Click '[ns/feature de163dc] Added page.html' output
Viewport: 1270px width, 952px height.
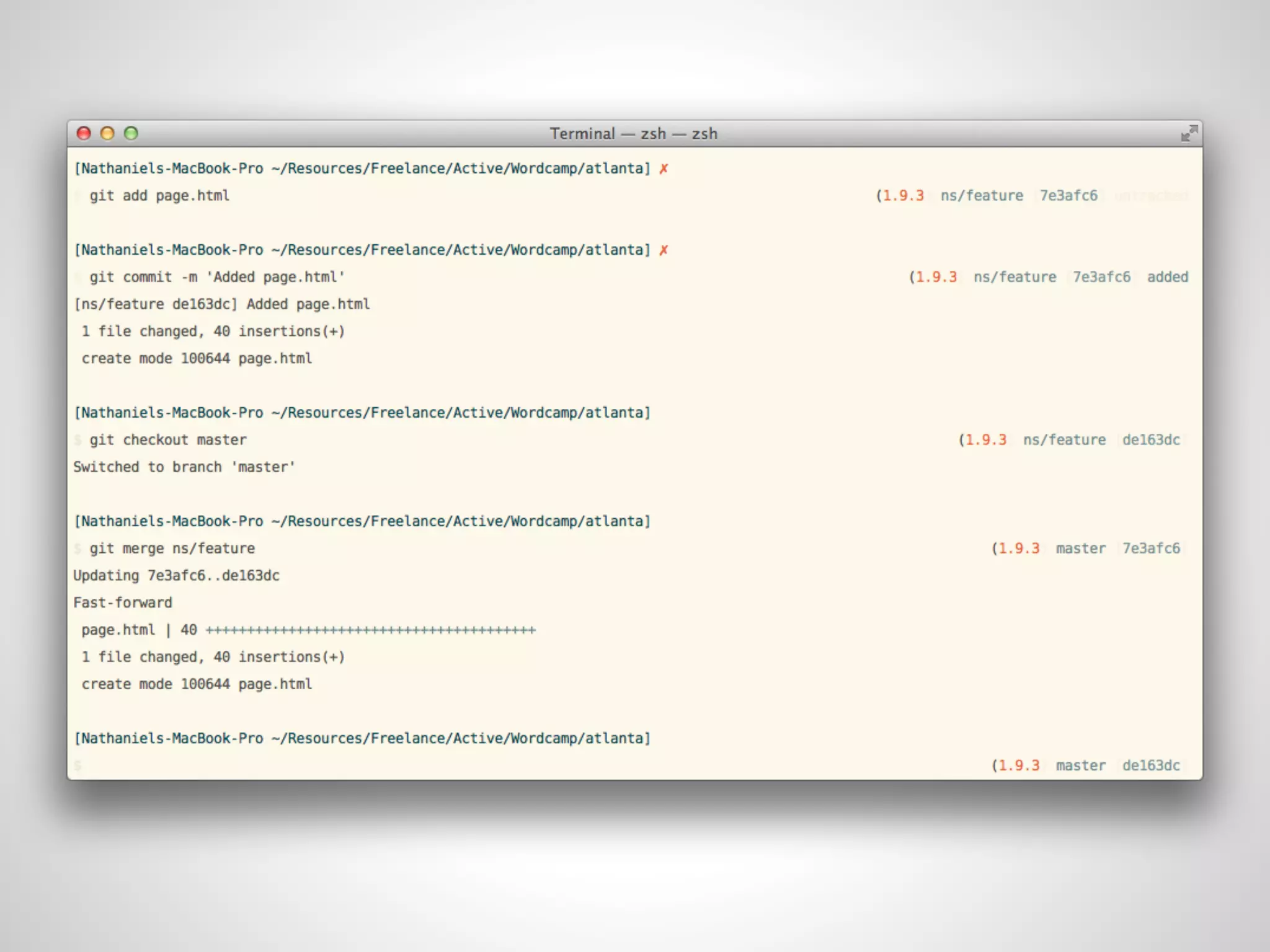point(221,304)
